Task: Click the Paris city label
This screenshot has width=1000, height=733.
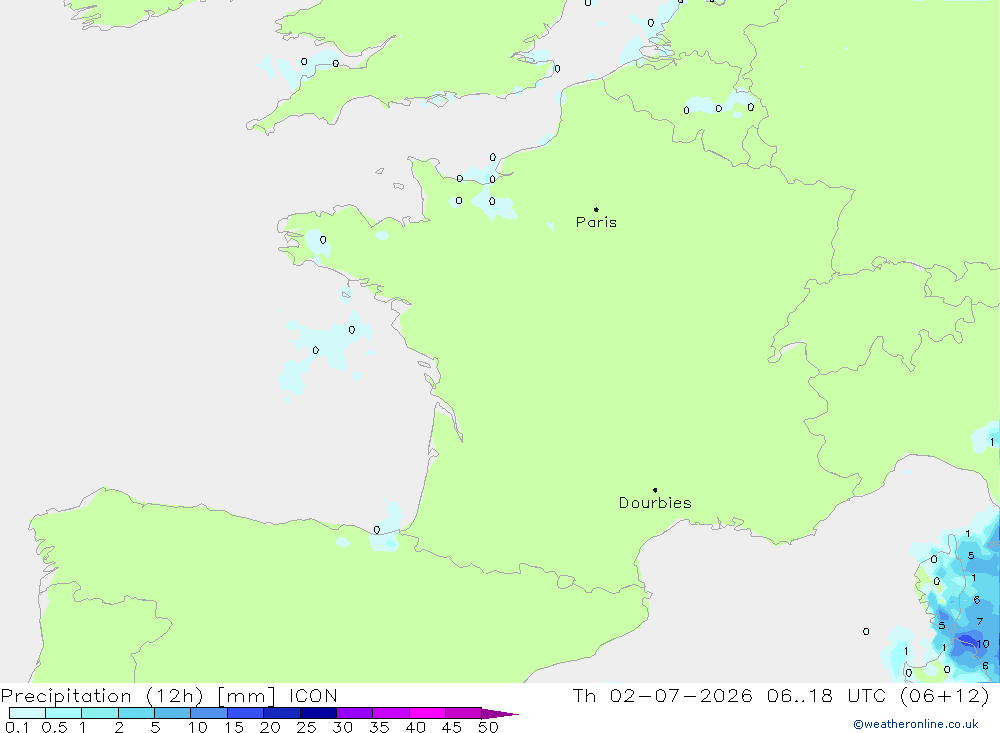Action: coord(596,222)
